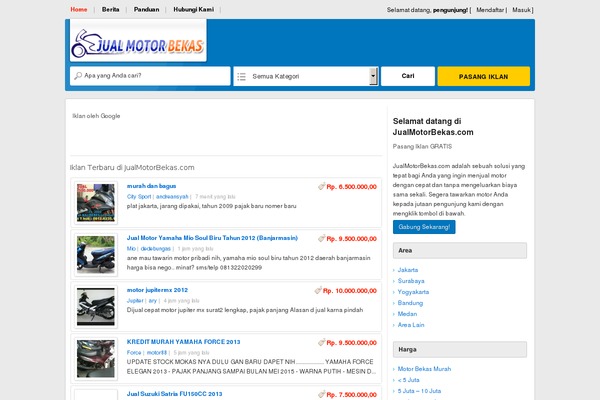Go to the Berita menu
This screenshot has width=600, height=400.
[111, 10]
